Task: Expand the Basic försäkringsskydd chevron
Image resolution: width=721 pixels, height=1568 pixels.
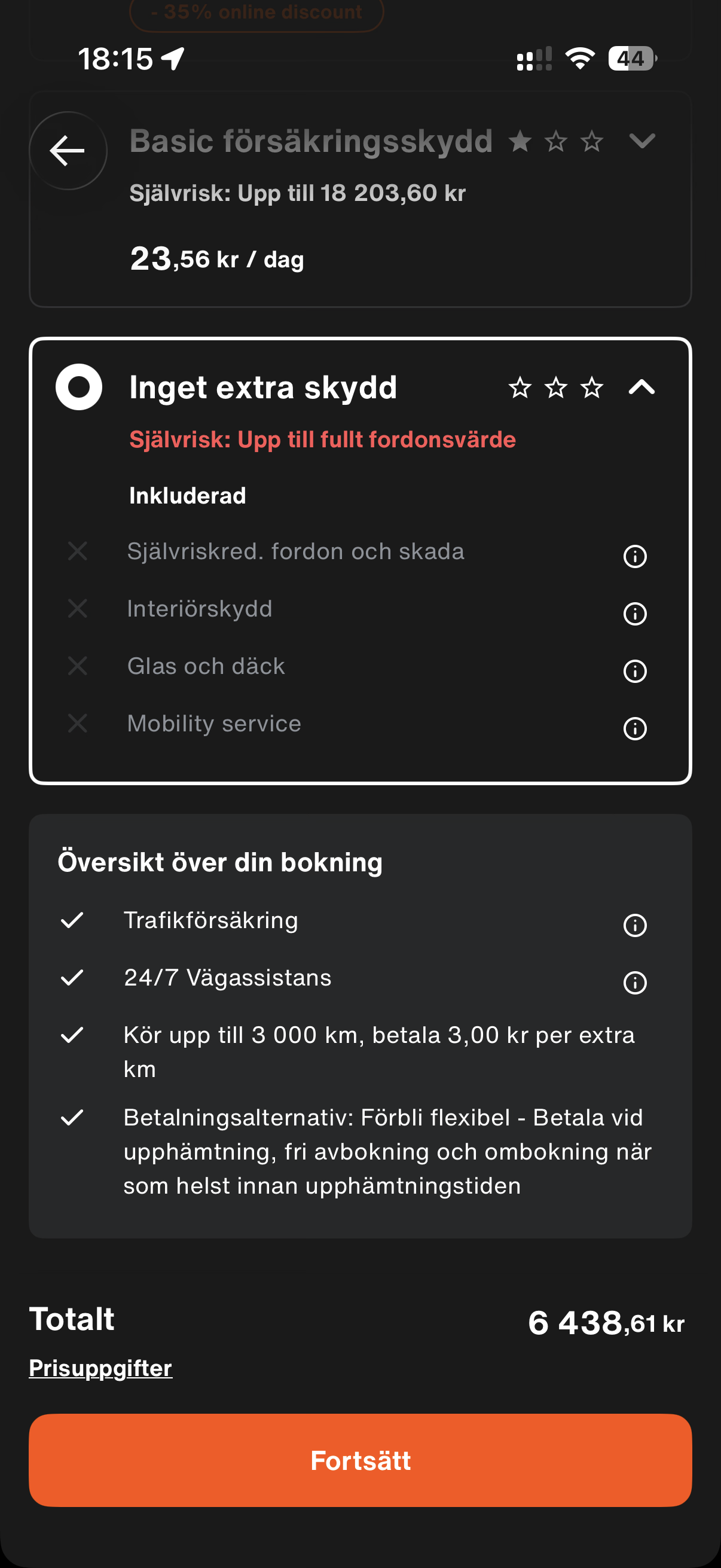Action: [642, 141]
